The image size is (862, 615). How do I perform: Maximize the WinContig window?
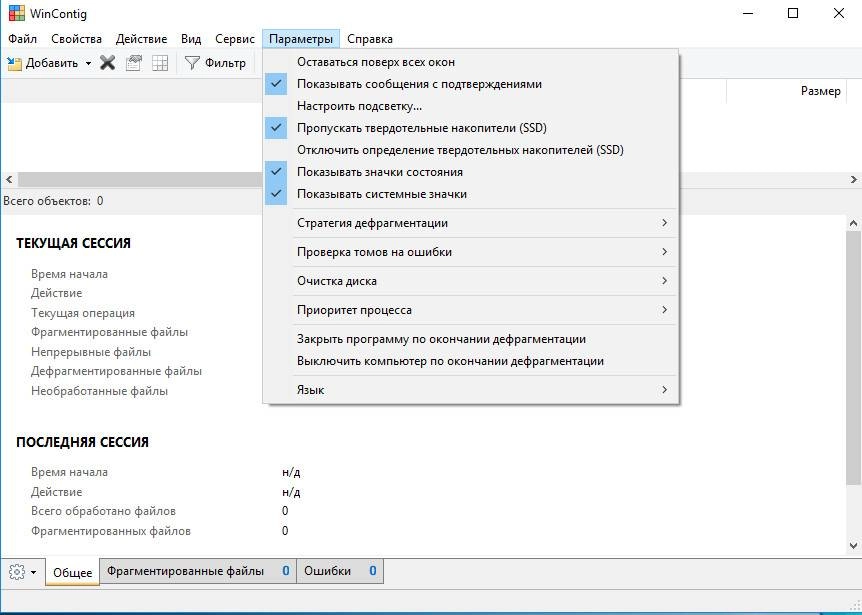click(x=793, y=13)
